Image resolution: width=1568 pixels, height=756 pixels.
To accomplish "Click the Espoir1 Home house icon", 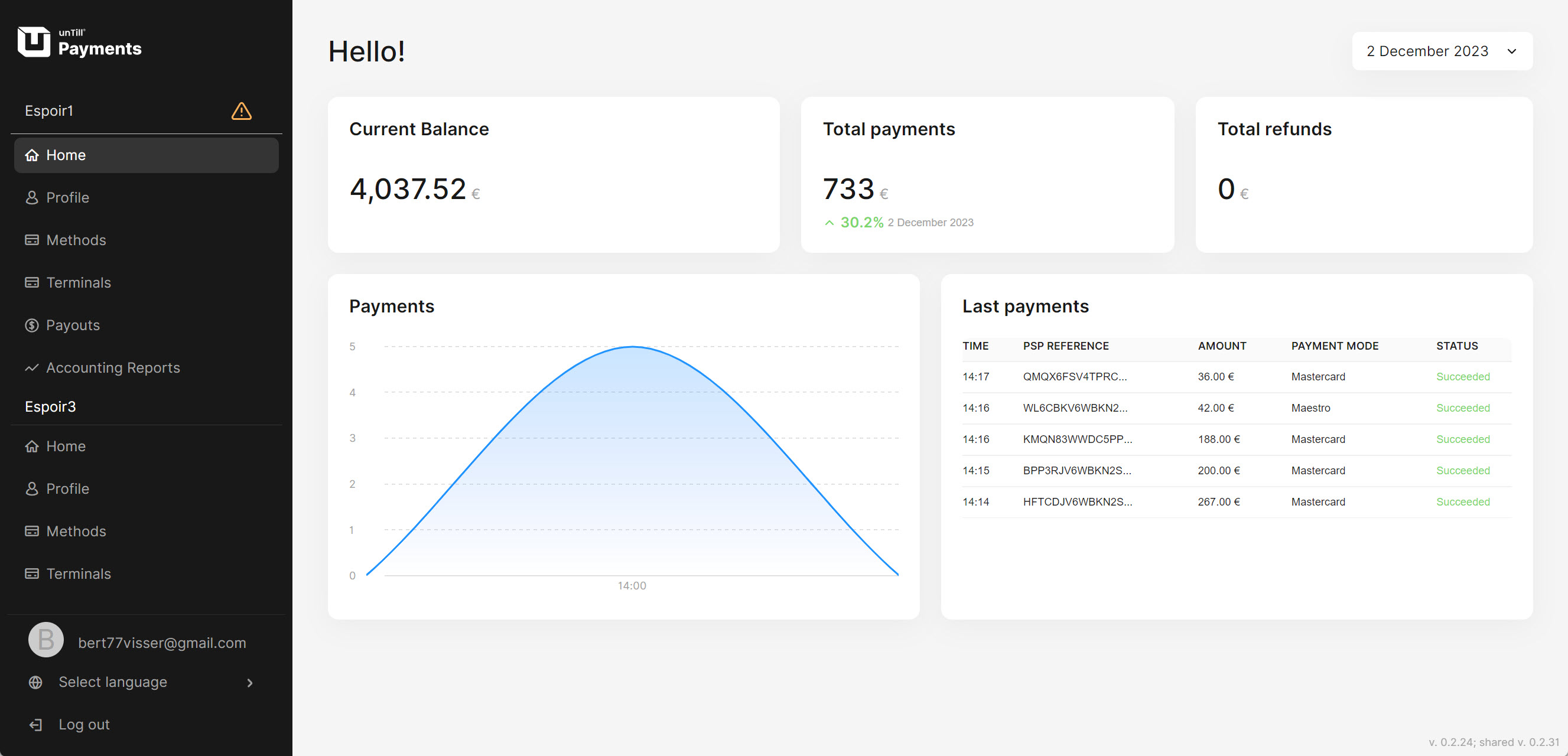I will tap(32, 156).
